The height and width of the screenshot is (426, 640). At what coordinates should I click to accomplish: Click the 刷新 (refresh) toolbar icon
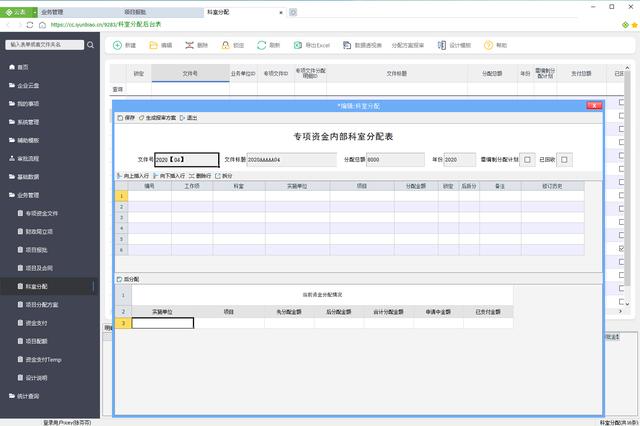[262, 45]
